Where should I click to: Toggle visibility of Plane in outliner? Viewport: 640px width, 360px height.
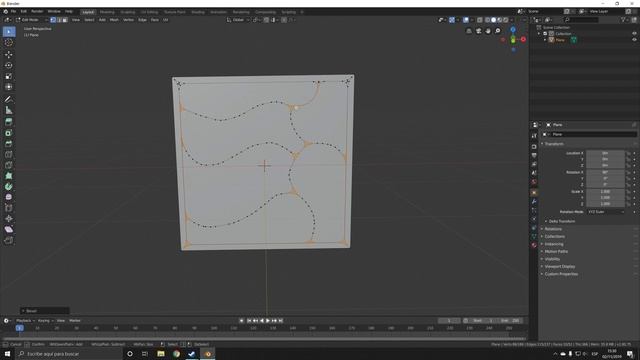(x=634, y=40)
